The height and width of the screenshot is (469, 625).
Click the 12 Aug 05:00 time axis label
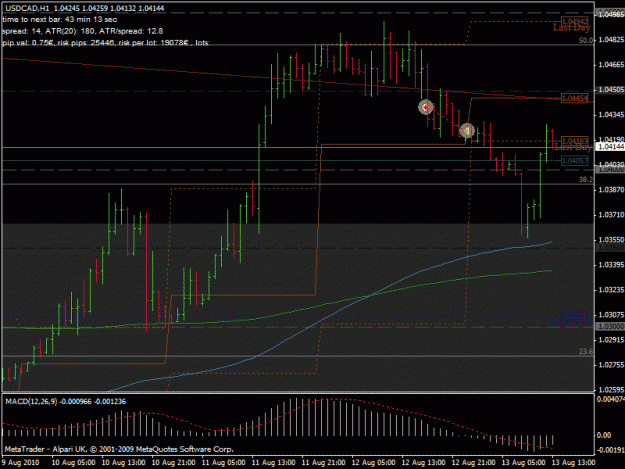tap(373, 463)
